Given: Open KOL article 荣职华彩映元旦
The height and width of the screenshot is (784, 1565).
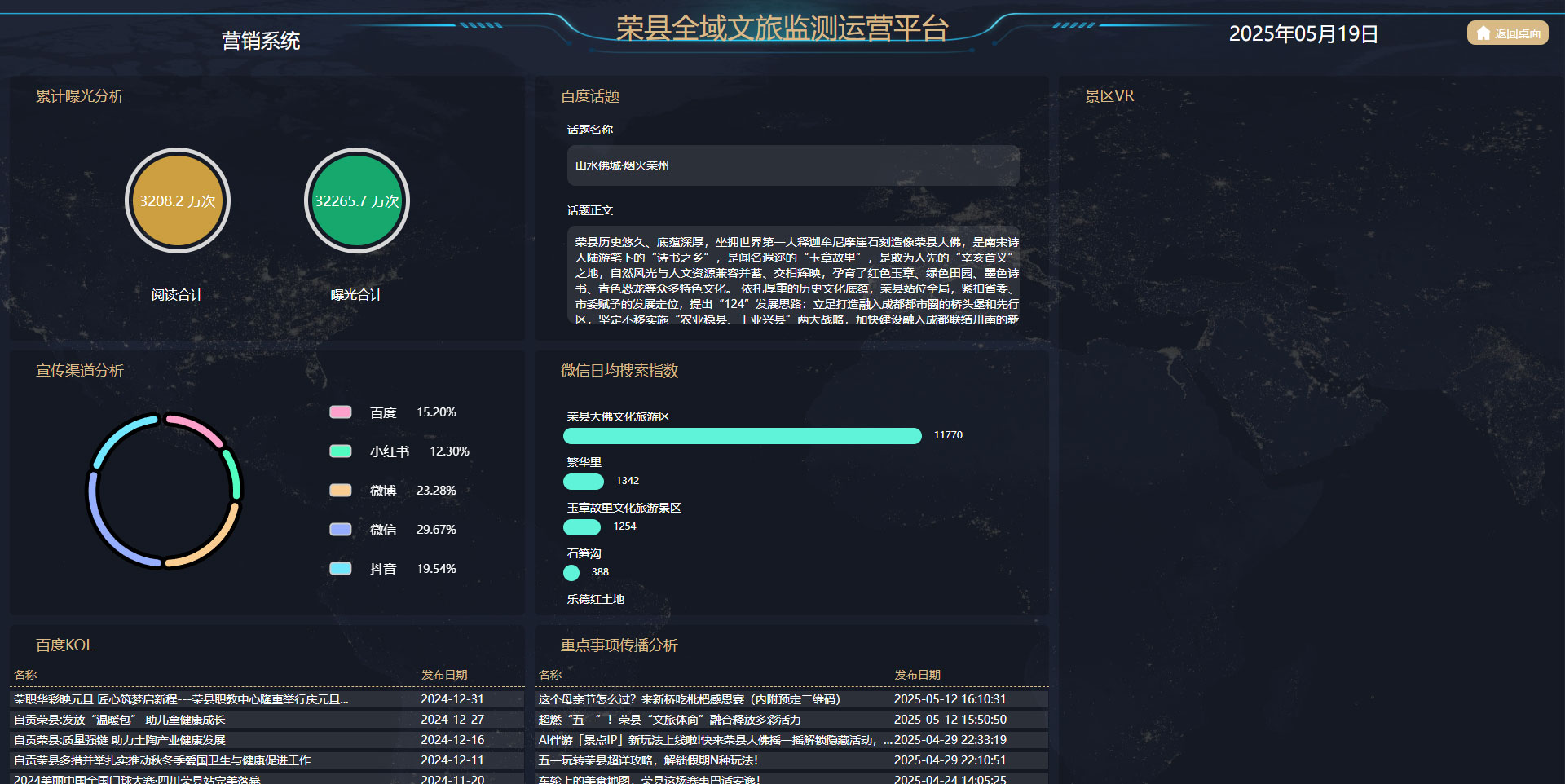Looking at the screenshot, I should pos(179,698).
